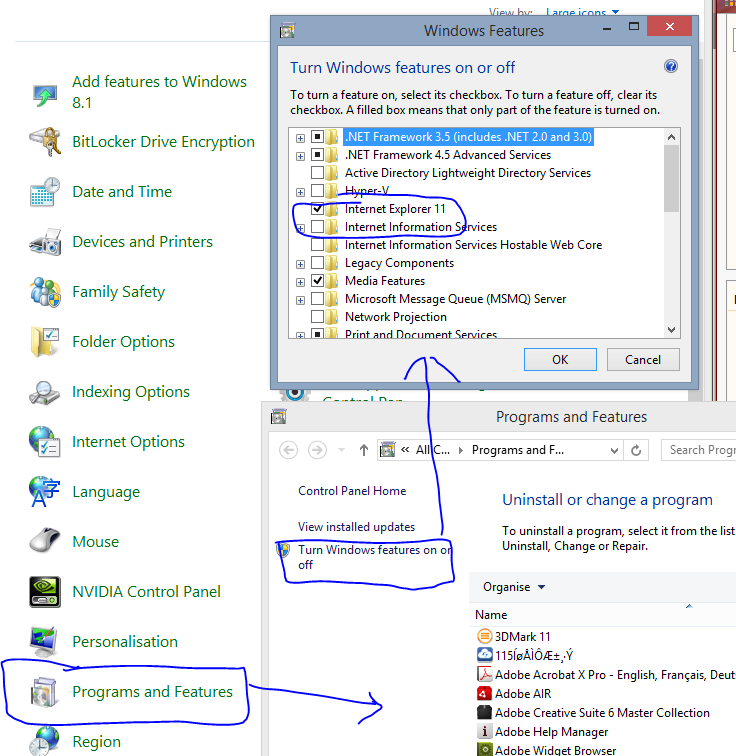
Task: Click the features list scrollbar down arrow
Action: (671, 330)
